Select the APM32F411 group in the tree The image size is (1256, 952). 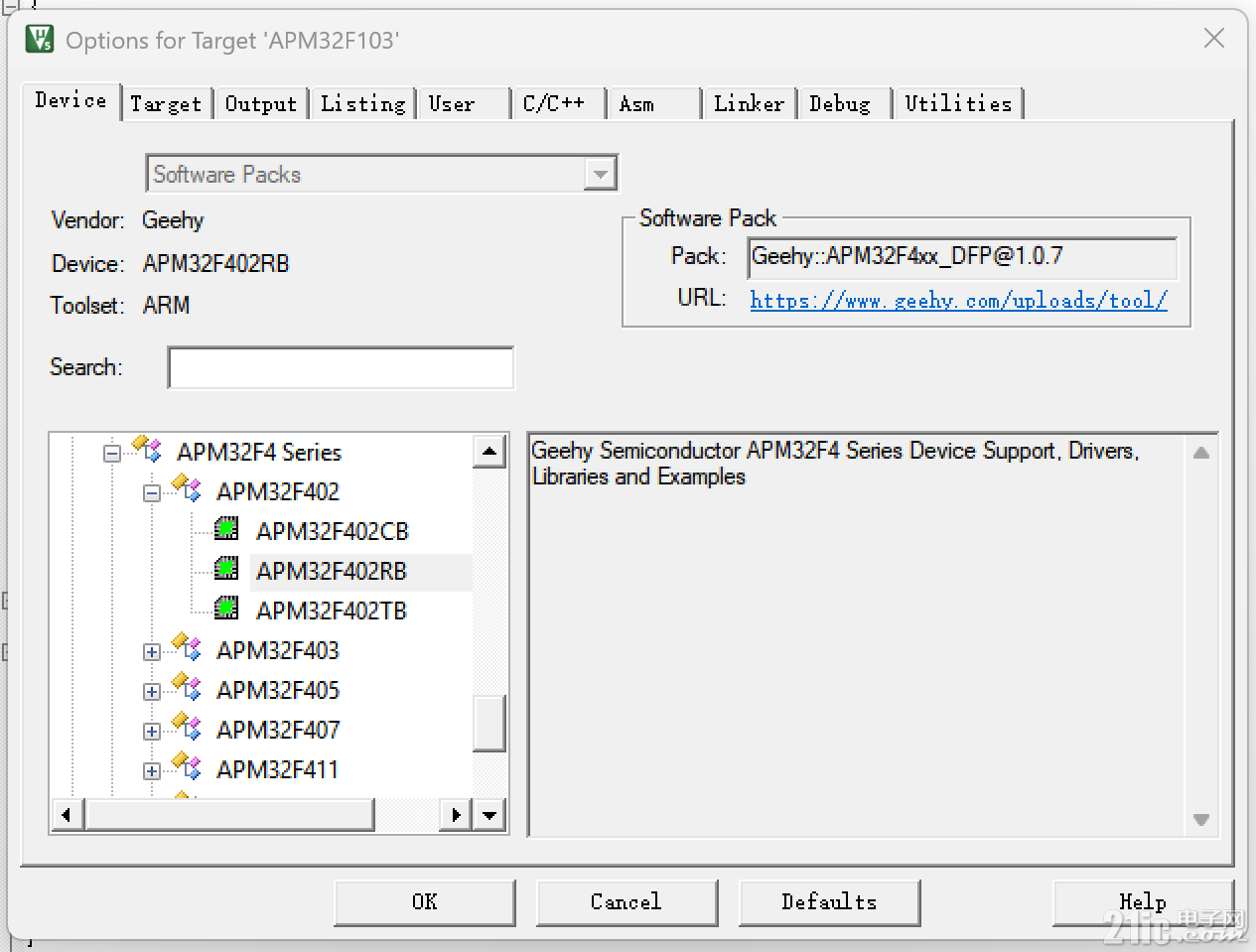tap(278, 770)
